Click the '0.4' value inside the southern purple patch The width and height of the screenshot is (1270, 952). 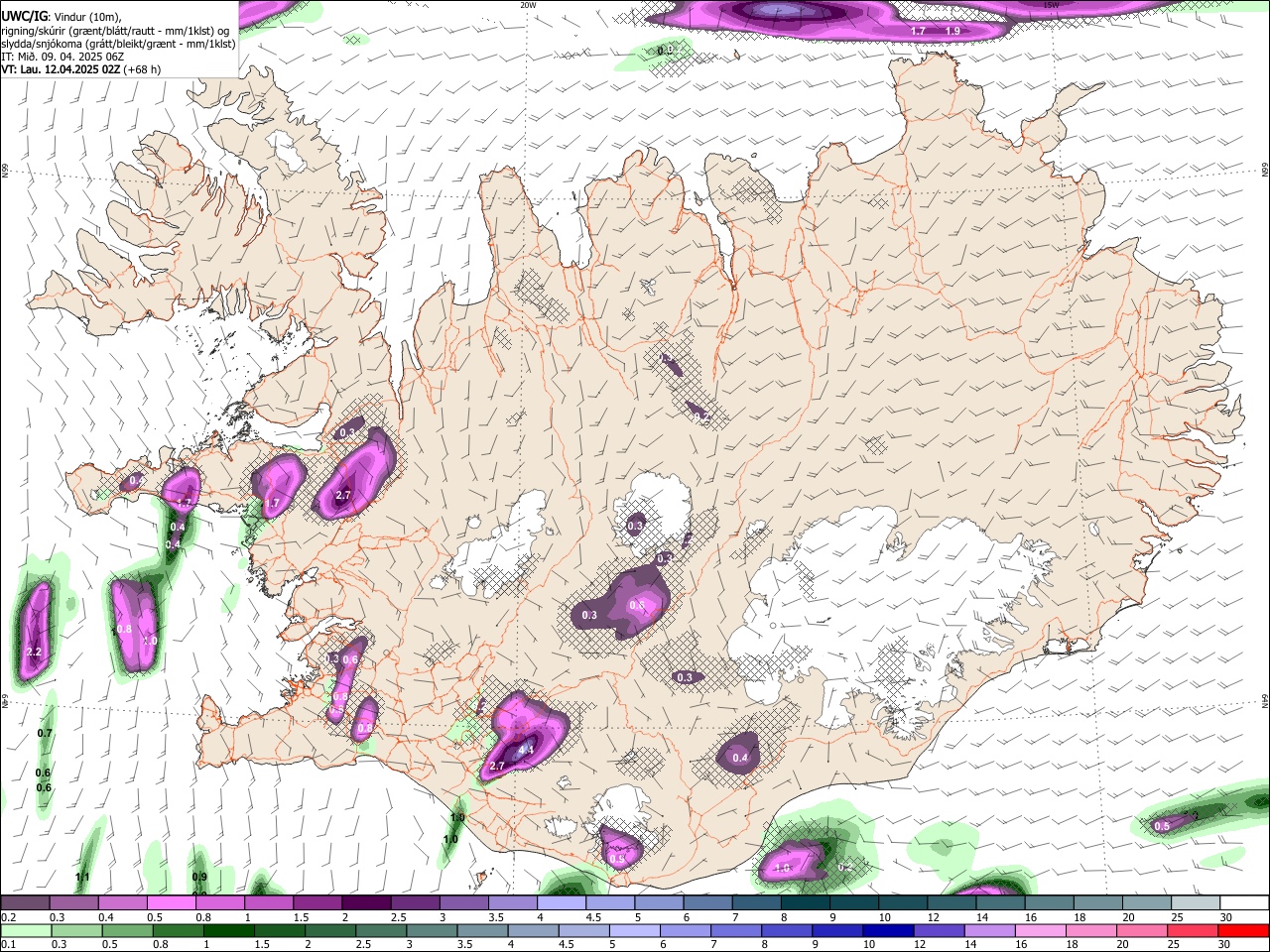[x=740, y=758]
